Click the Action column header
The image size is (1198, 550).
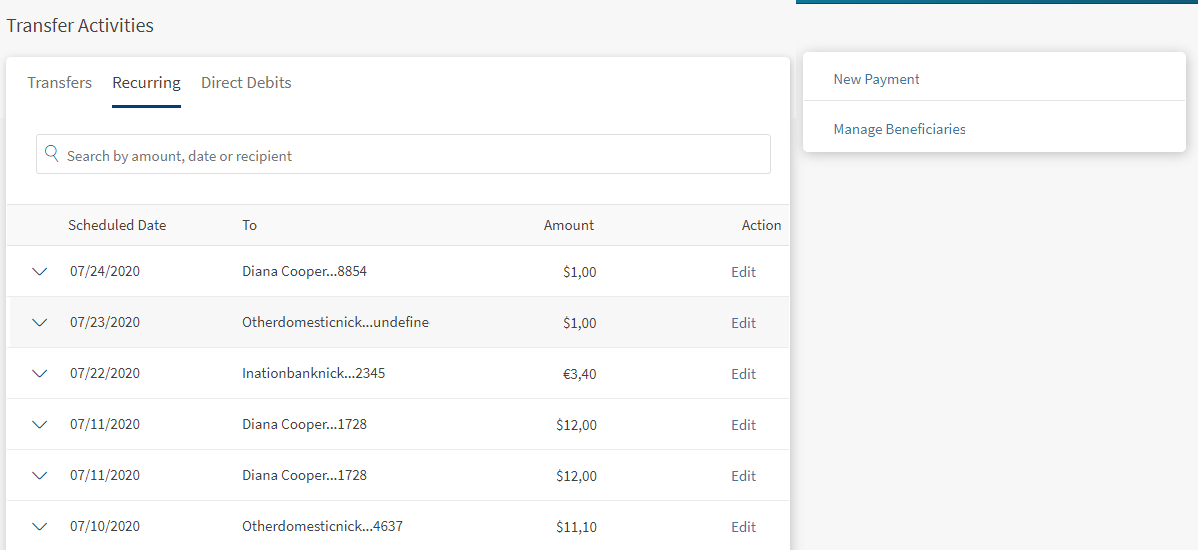(761, 225)
